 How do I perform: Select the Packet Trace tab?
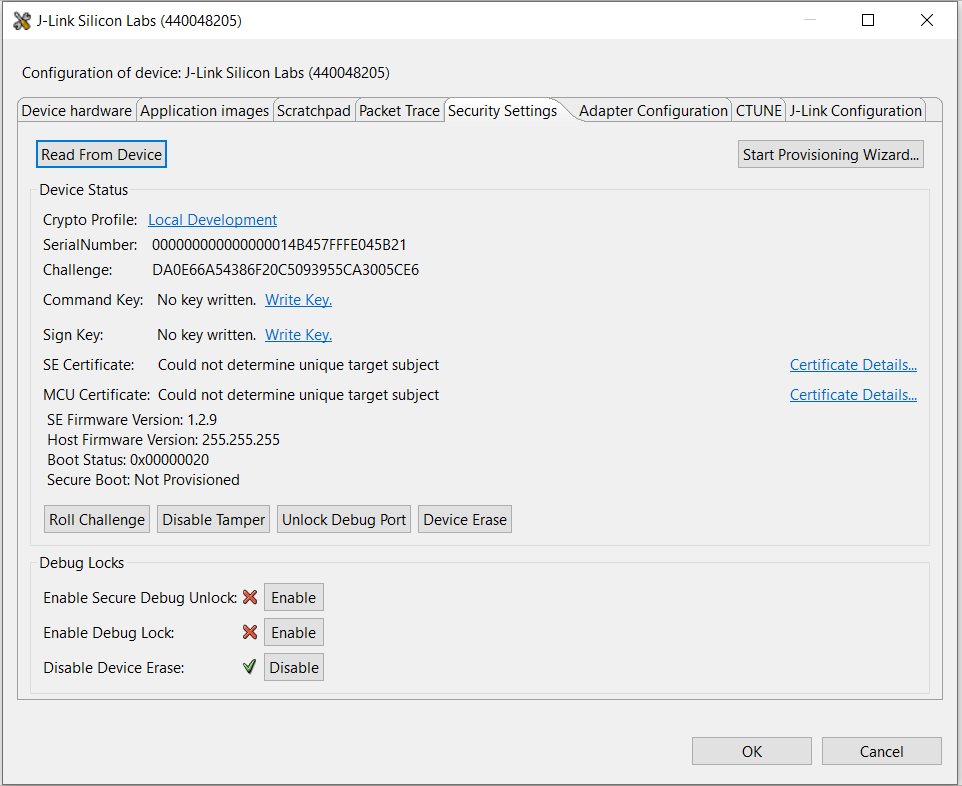399,110
